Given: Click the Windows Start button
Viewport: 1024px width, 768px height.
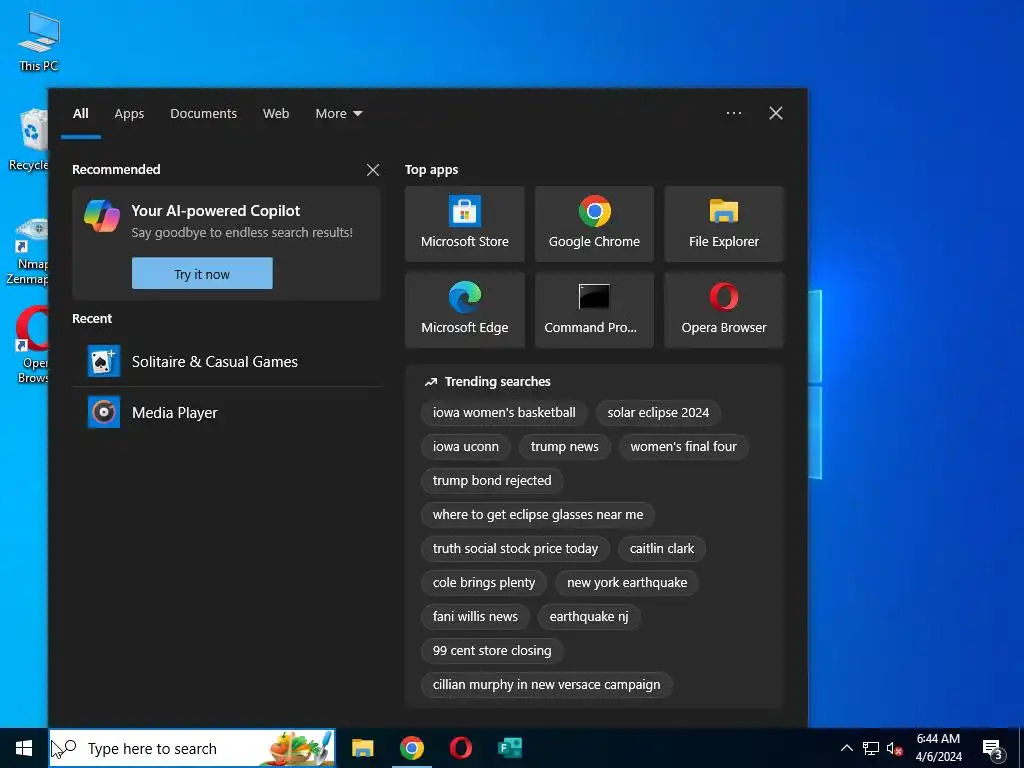Looking at the screenshot, I should coord(24,748).
